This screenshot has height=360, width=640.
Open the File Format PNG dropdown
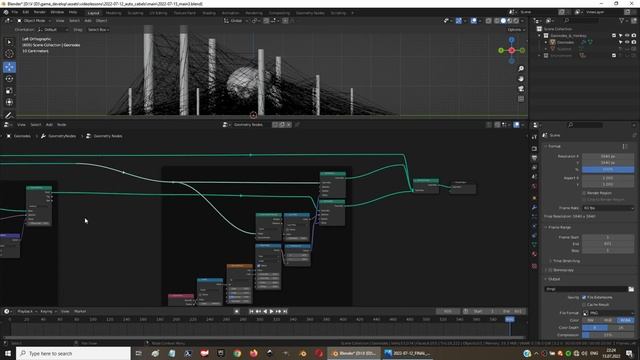(608, 313)
